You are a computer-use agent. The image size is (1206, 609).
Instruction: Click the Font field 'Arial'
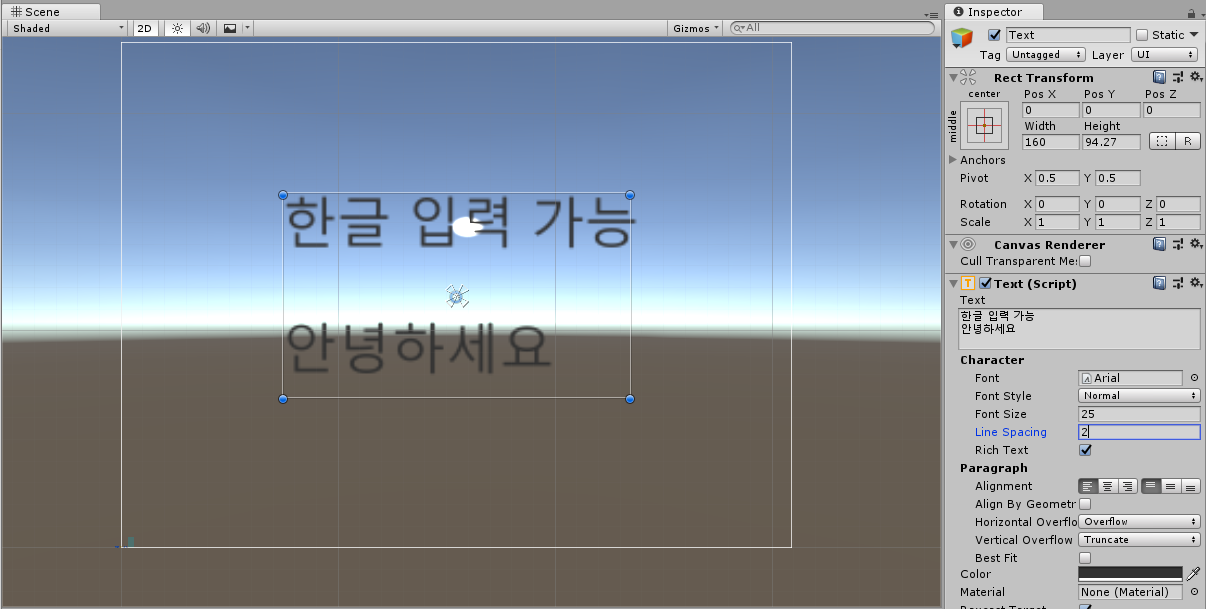coord(1130,378)
